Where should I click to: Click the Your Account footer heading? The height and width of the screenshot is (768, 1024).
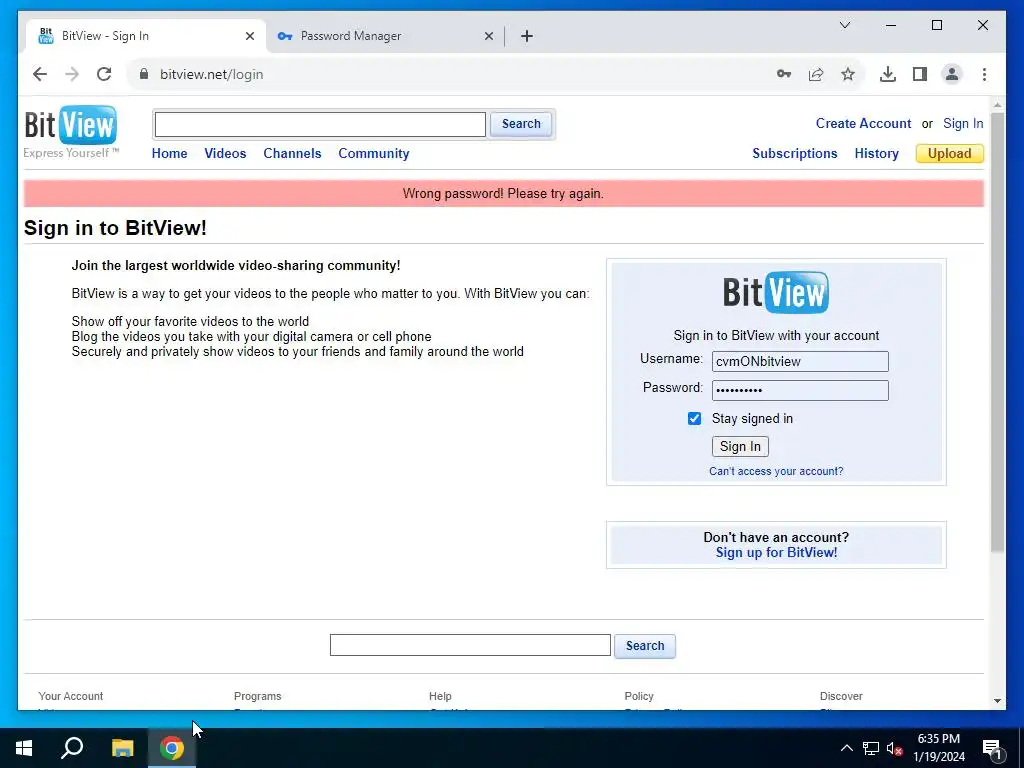(71, 696)
